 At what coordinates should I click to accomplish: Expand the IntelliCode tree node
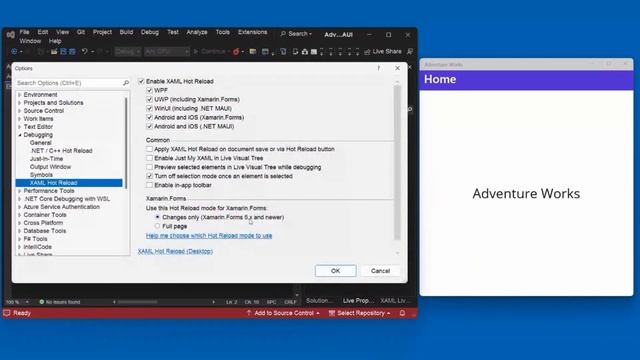20,247
